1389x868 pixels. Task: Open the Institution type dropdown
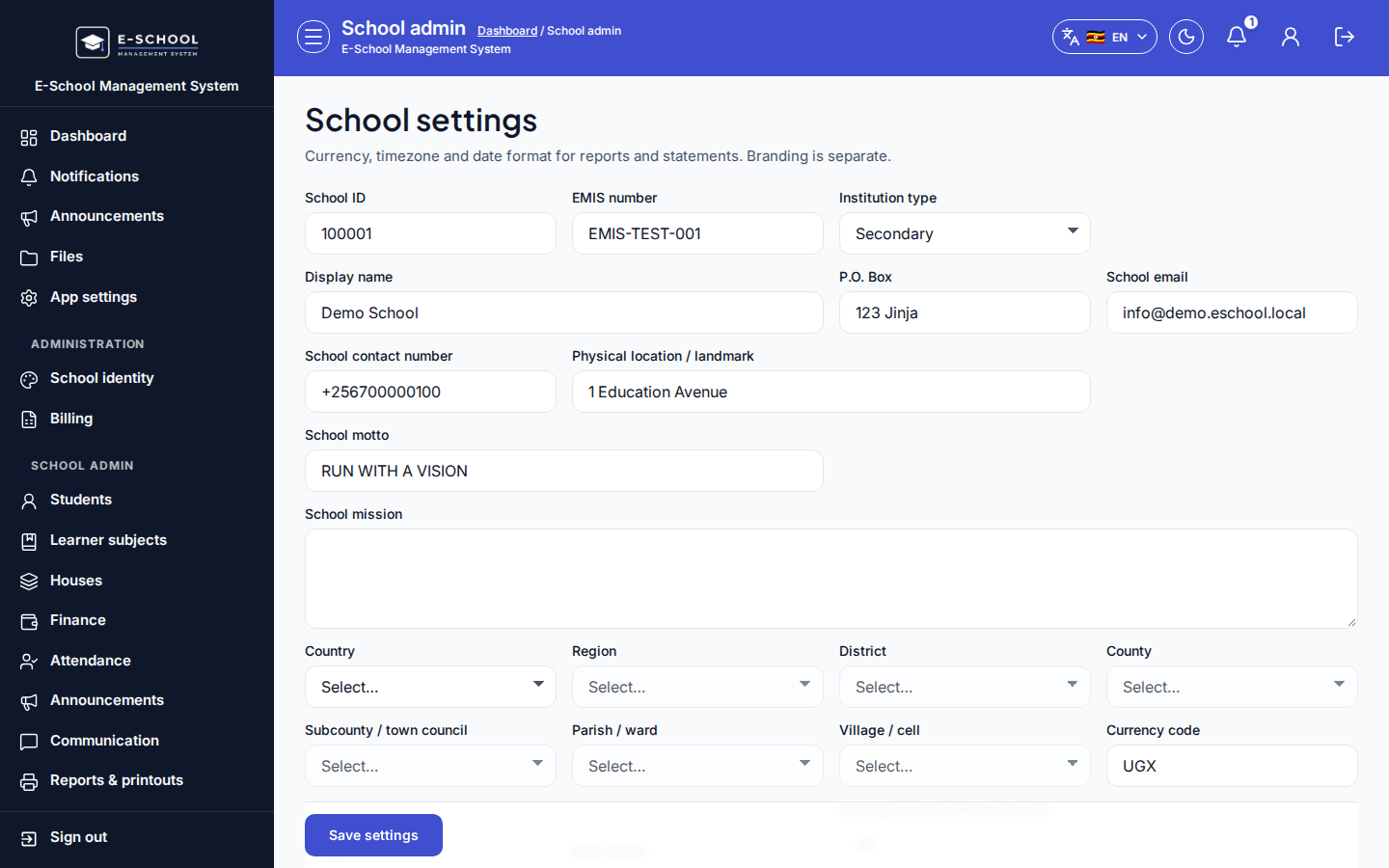(965, 233)
